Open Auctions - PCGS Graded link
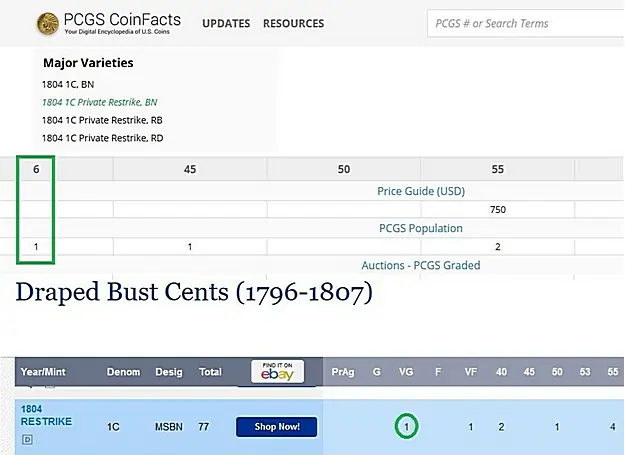Screen dimensions: 625x455 pos(420,265)
